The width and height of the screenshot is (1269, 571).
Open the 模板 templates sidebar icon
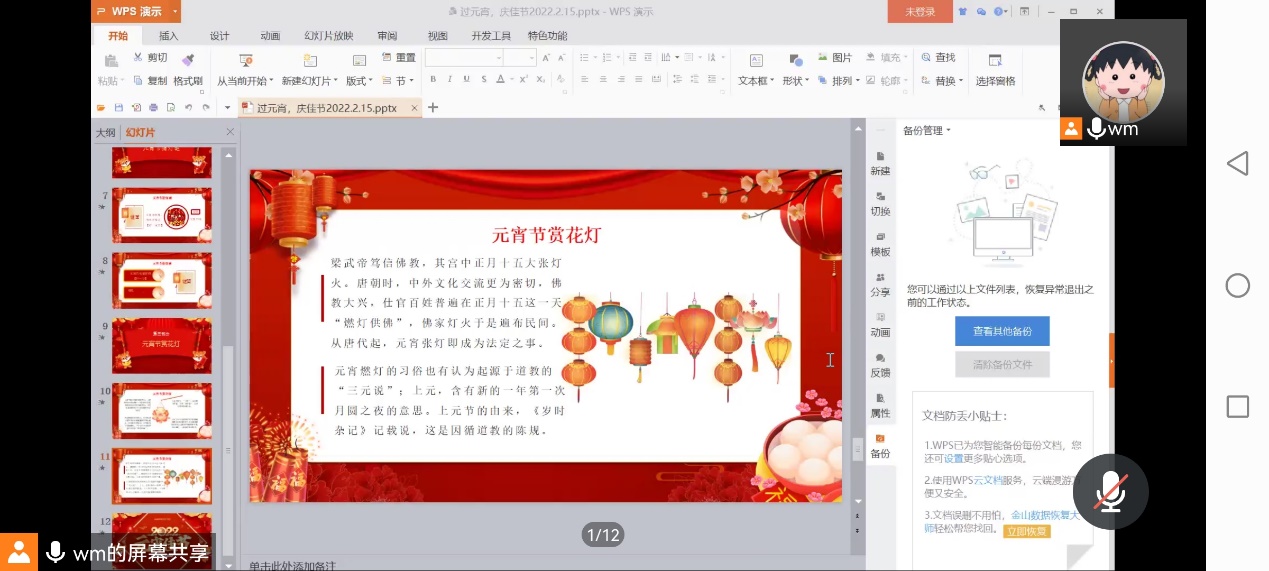tap(880, 243)
